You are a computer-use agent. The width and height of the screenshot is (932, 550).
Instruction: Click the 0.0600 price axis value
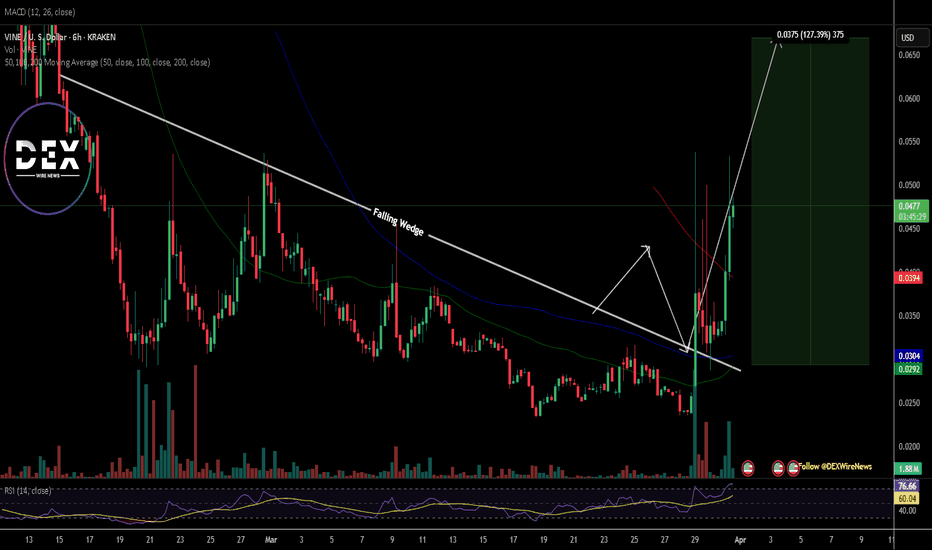(x=909, y=98)
